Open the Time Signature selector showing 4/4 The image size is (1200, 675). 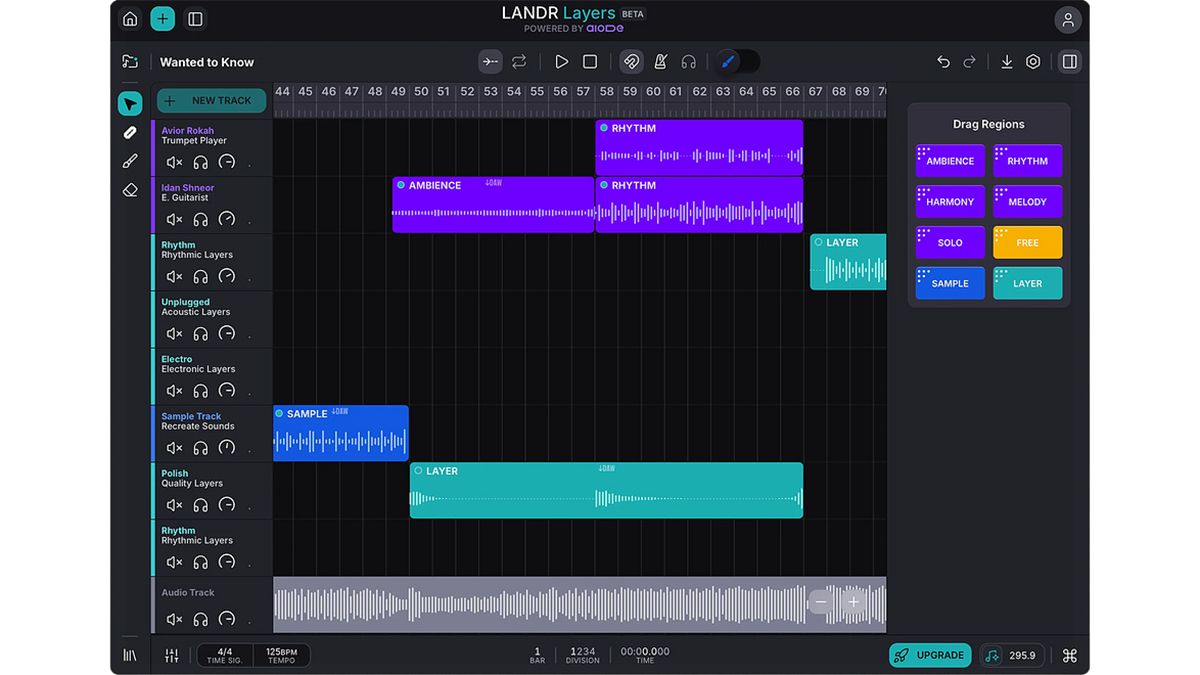point(224,655)
